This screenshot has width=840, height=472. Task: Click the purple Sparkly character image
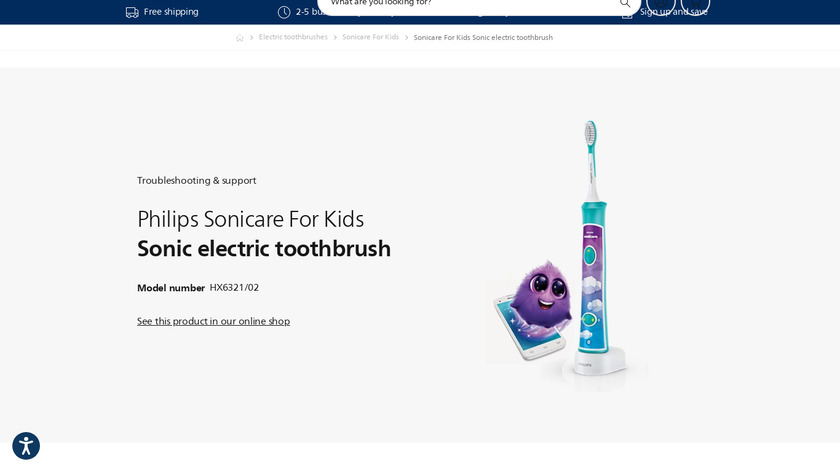click(540, 294)
